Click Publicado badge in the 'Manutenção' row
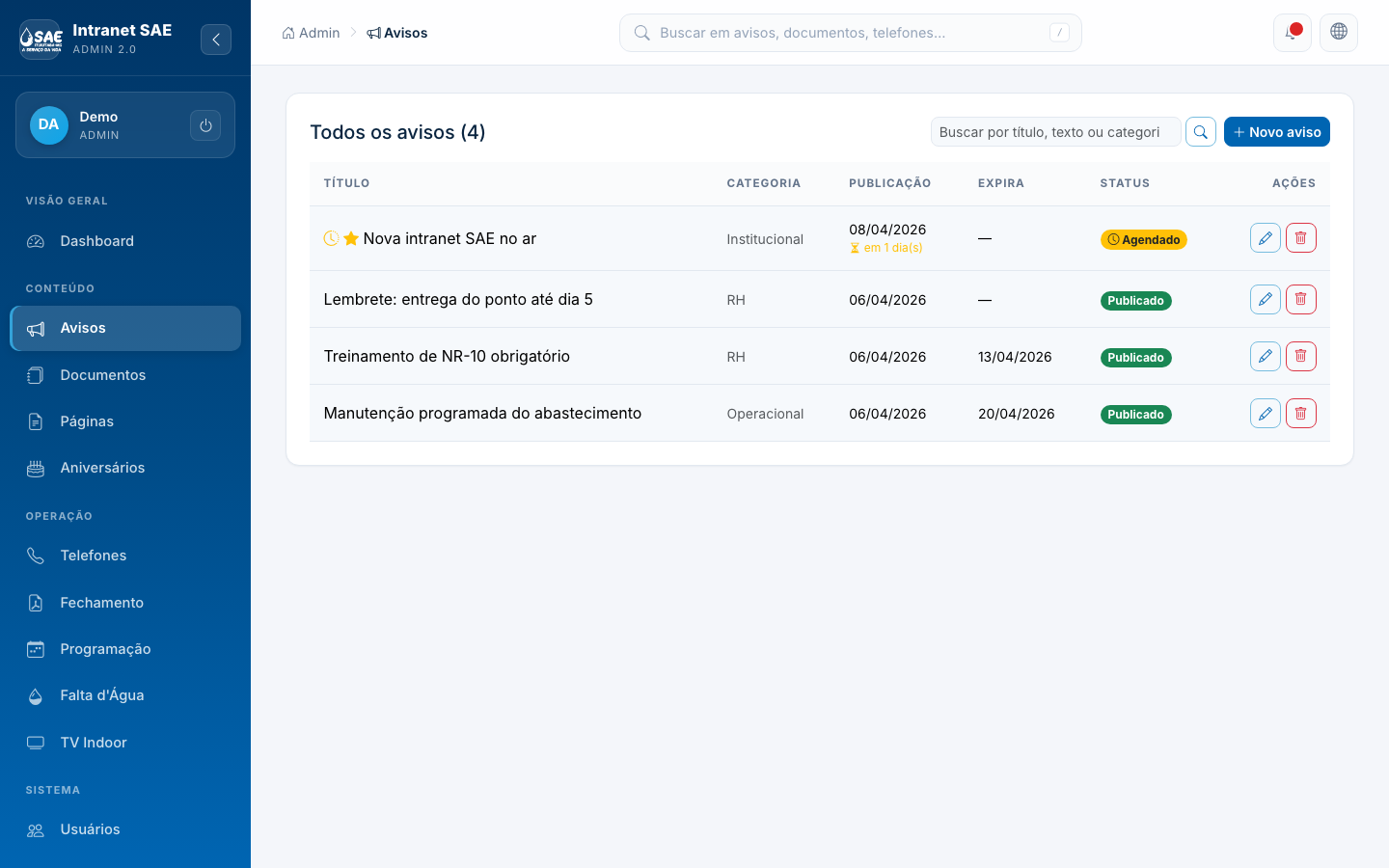 click(x=1136, y=415)
